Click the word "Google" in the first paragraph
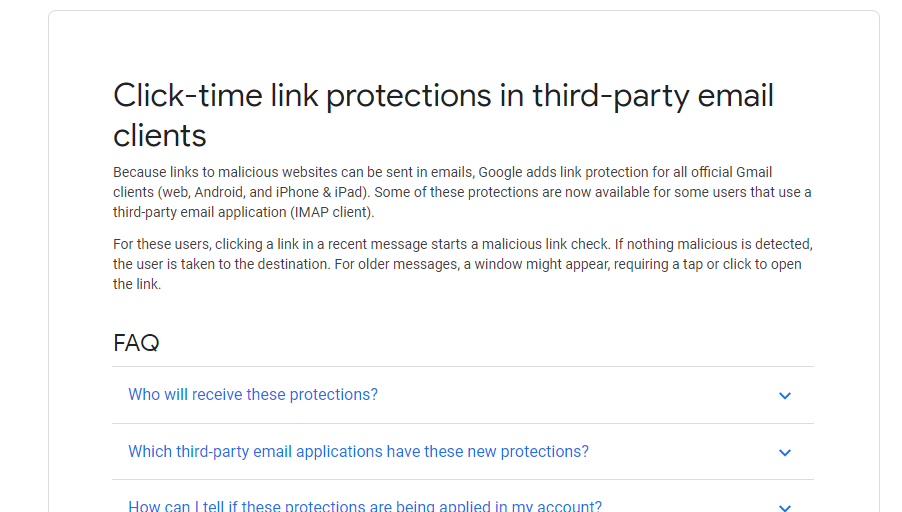This screenshot has height=512, width=902. (500, 173)
